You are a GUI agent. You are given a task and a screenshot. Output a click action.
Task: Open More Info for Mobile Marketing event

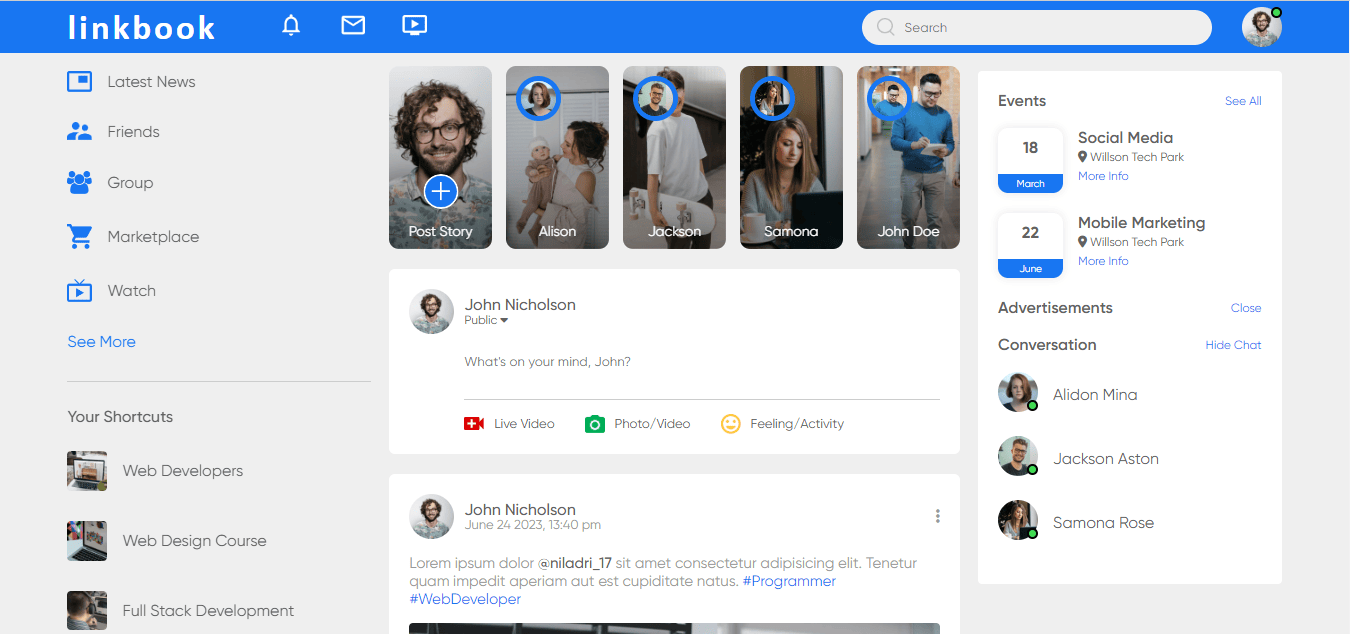tap(1103, 260)
